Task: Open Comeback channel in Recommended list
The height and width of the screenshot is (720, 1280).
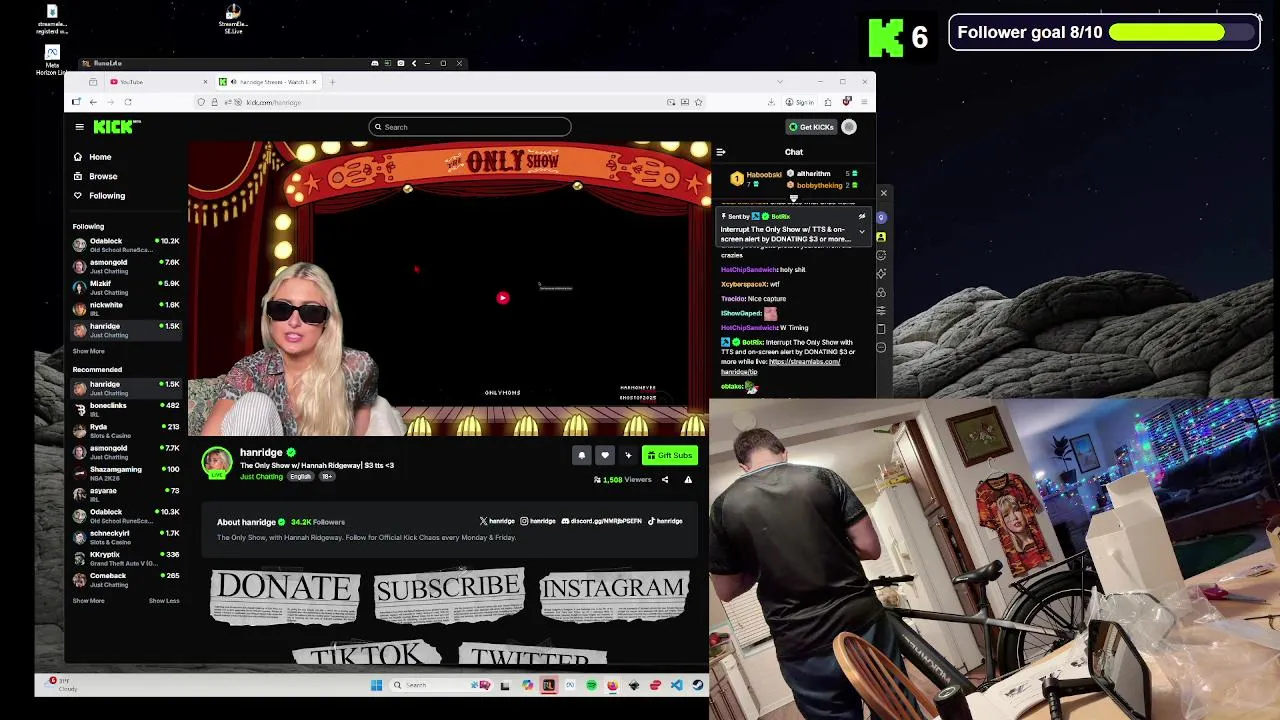Action: click(126, 580)
